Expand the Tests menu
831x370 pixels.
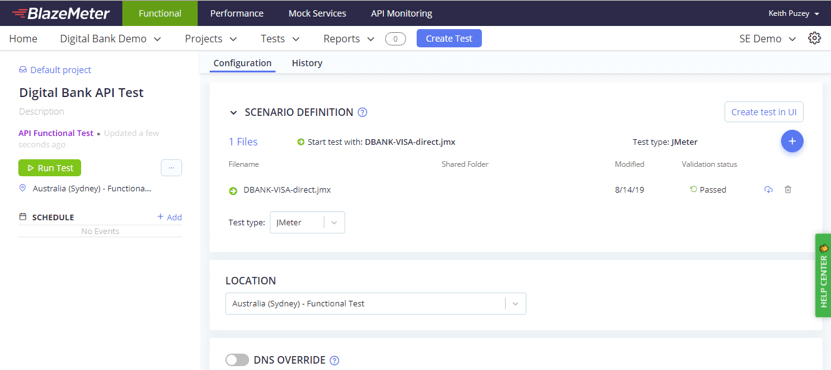click(280, 39)
